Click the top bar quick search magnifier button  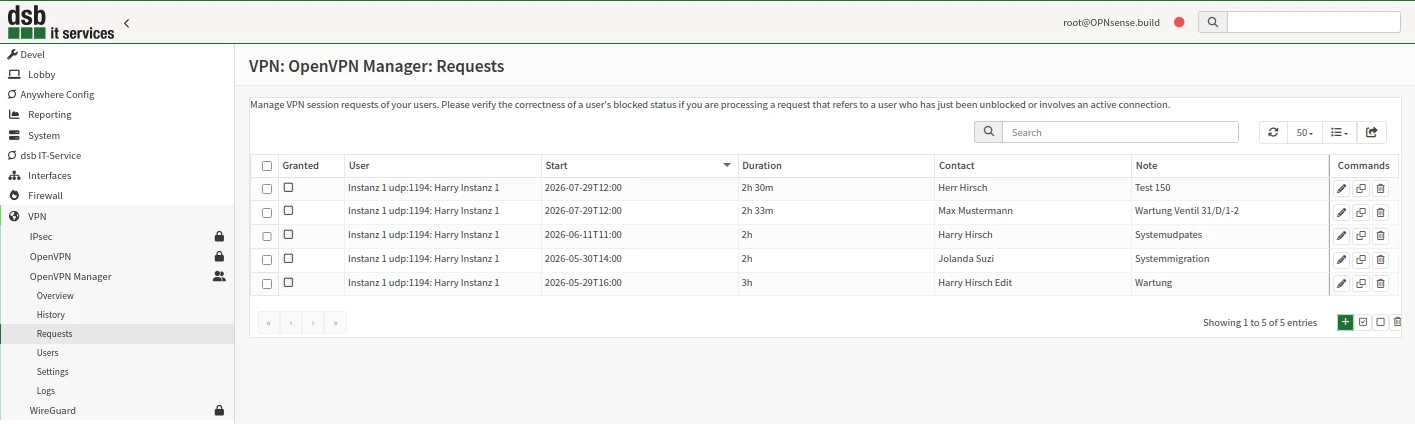click(1212, 22)
